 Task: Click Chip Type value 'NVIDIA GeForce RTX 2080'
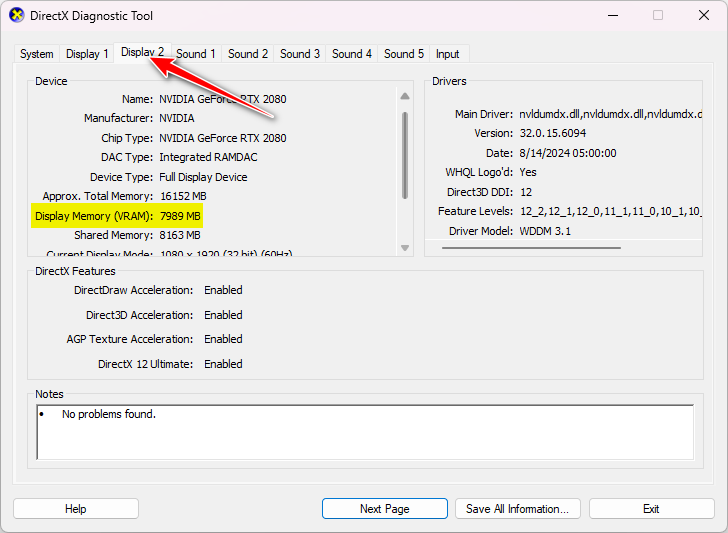[x=223, y=138]
